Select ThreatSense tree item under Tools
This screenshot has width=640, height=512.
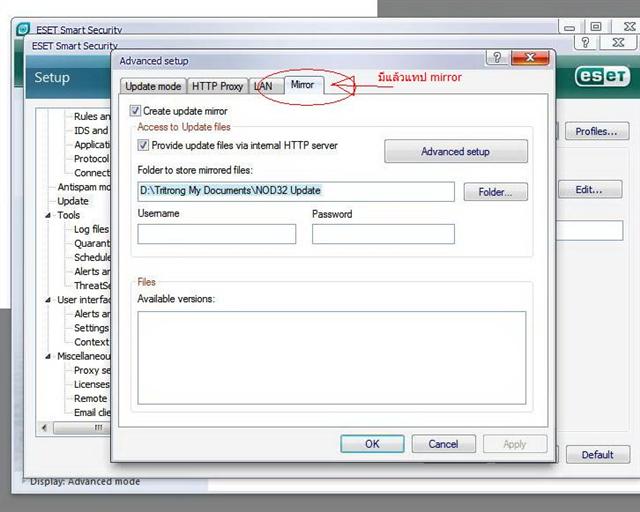pyautogui.click(x=92, y=285)
